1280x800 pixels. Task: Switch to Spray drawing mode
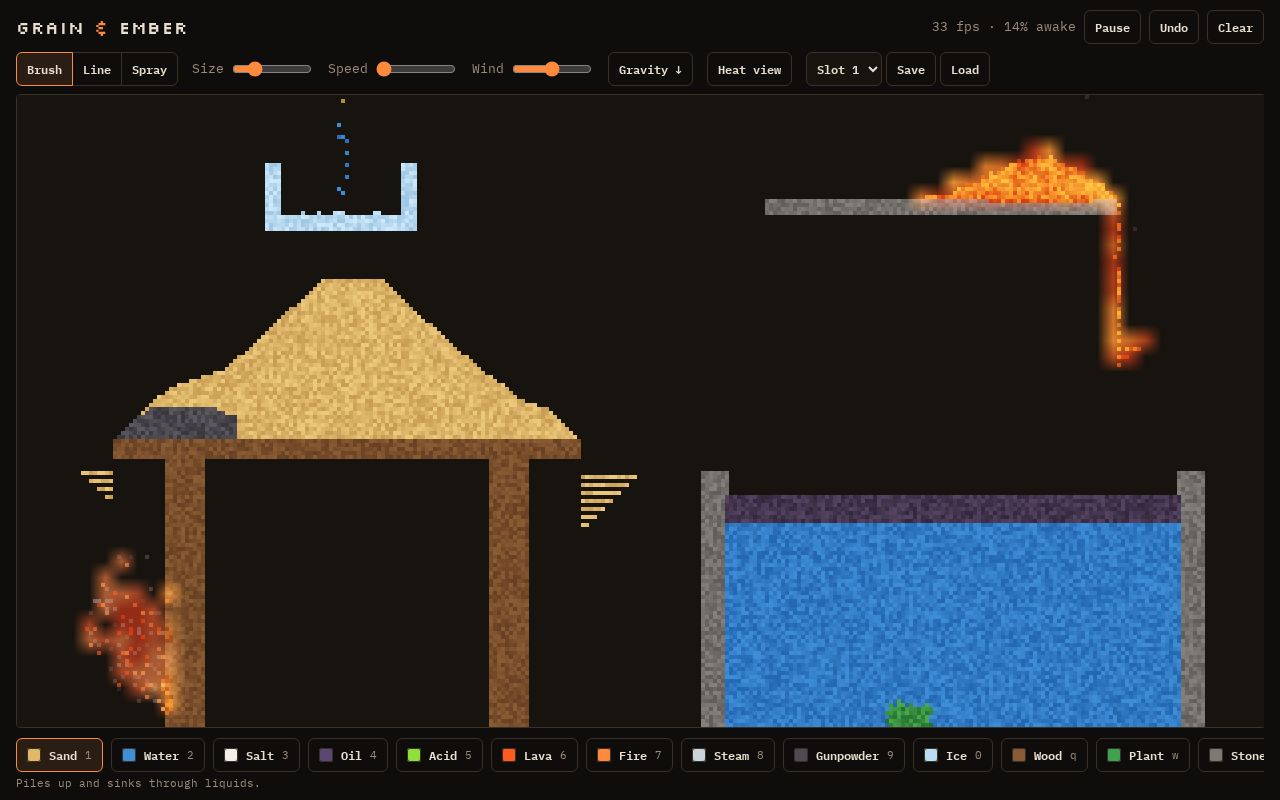point(149,69)
